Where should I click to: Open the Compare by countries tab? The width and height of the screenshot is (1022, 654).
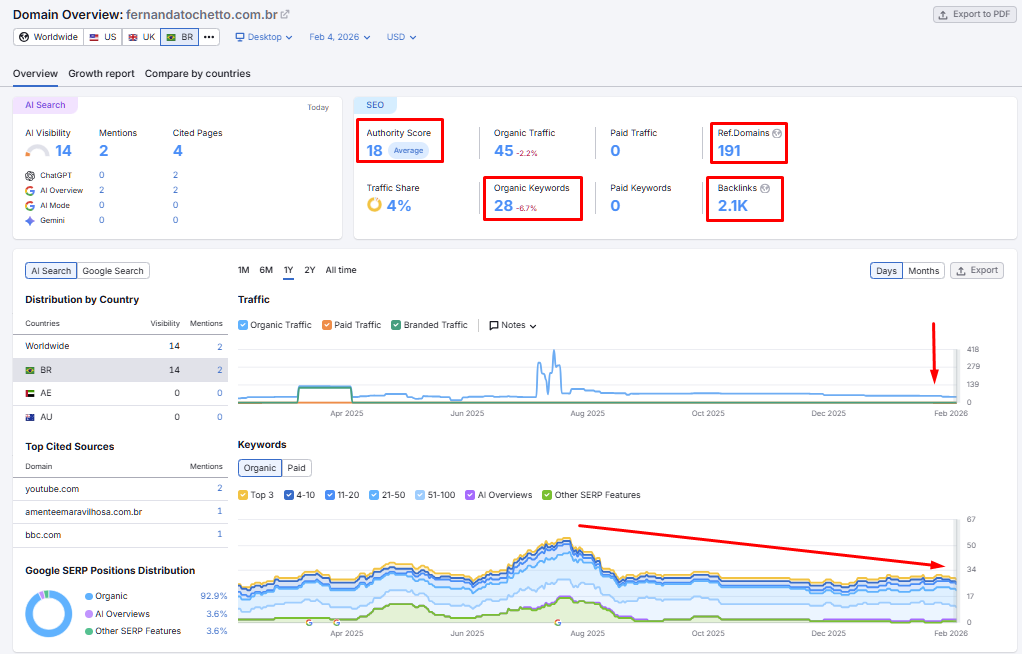click(x=197, y=74)
